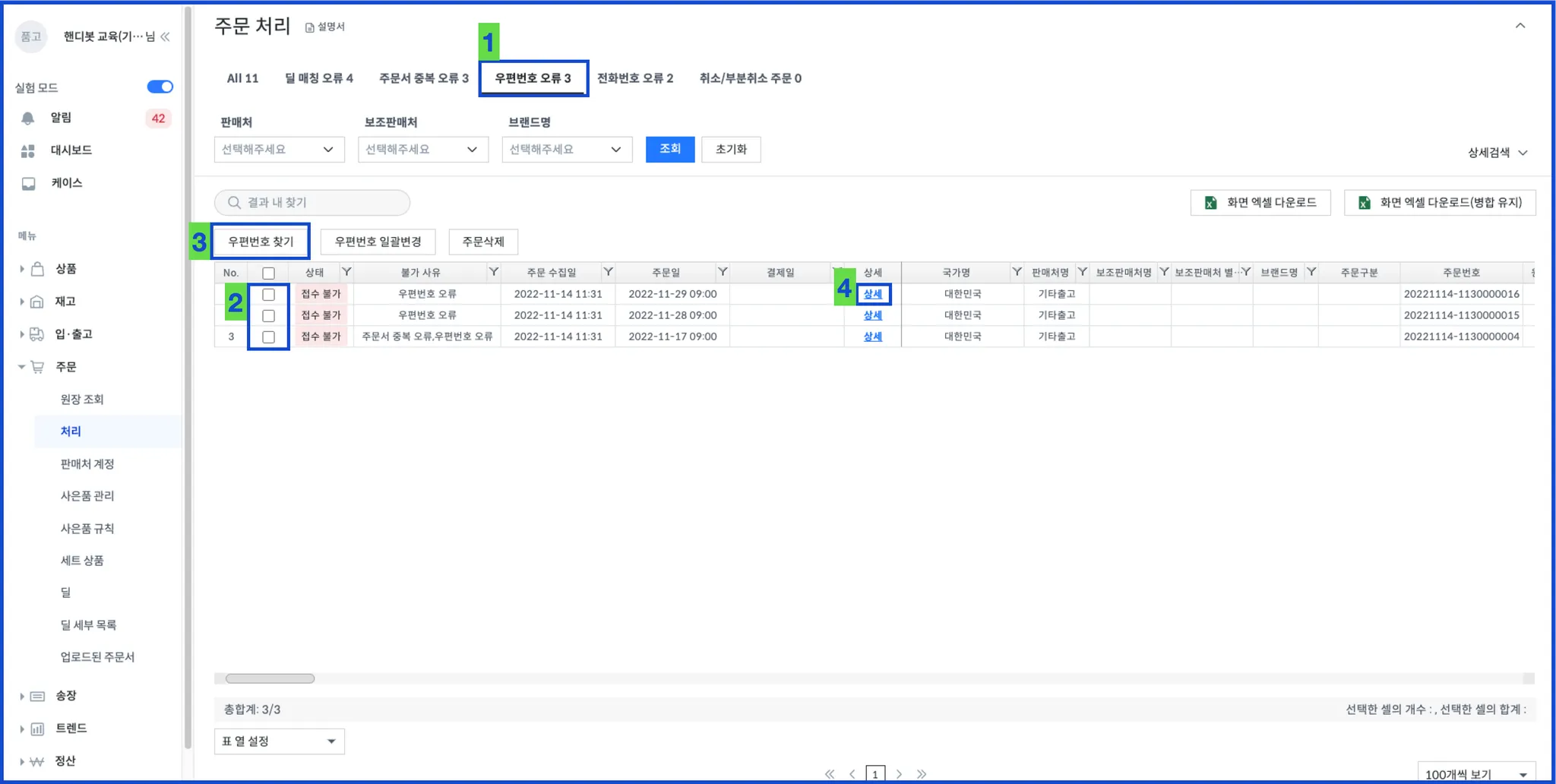The image size is (1556, 784).
Task: Click the cart icon next to 주문
Action: (37, 367)
